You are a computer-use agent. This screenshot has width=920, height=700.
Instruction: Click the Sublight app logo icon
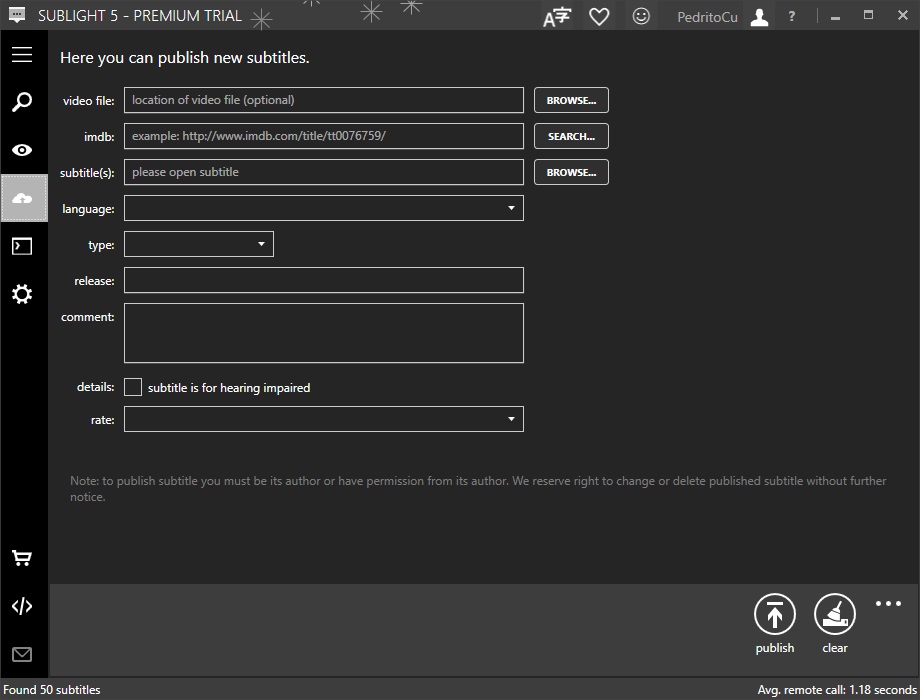(17, 15)
